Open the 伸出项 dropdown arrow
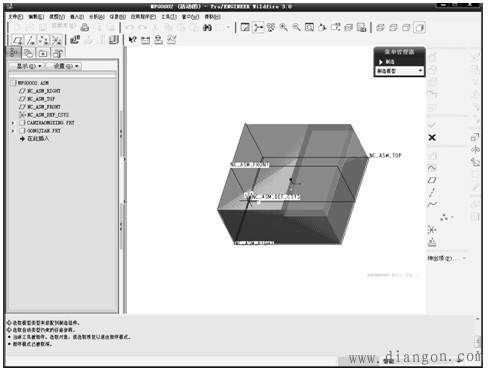The image size is (489, 371). click(x=464, y=258)
